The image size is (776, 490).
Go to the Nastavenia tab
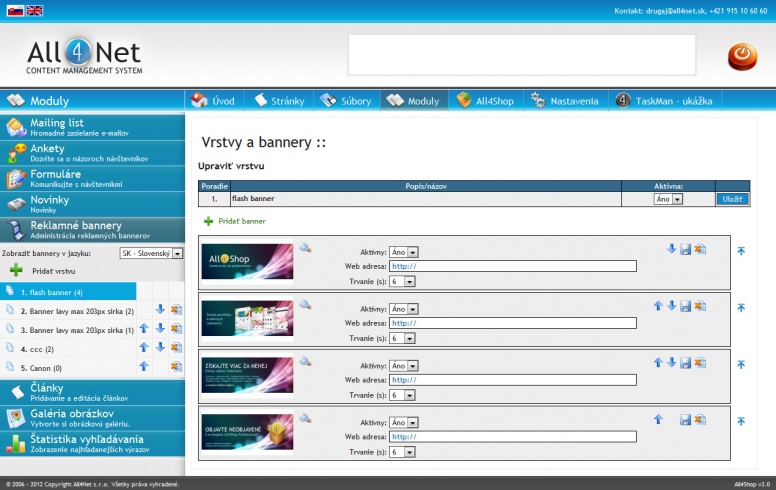(x=565, y=101)
